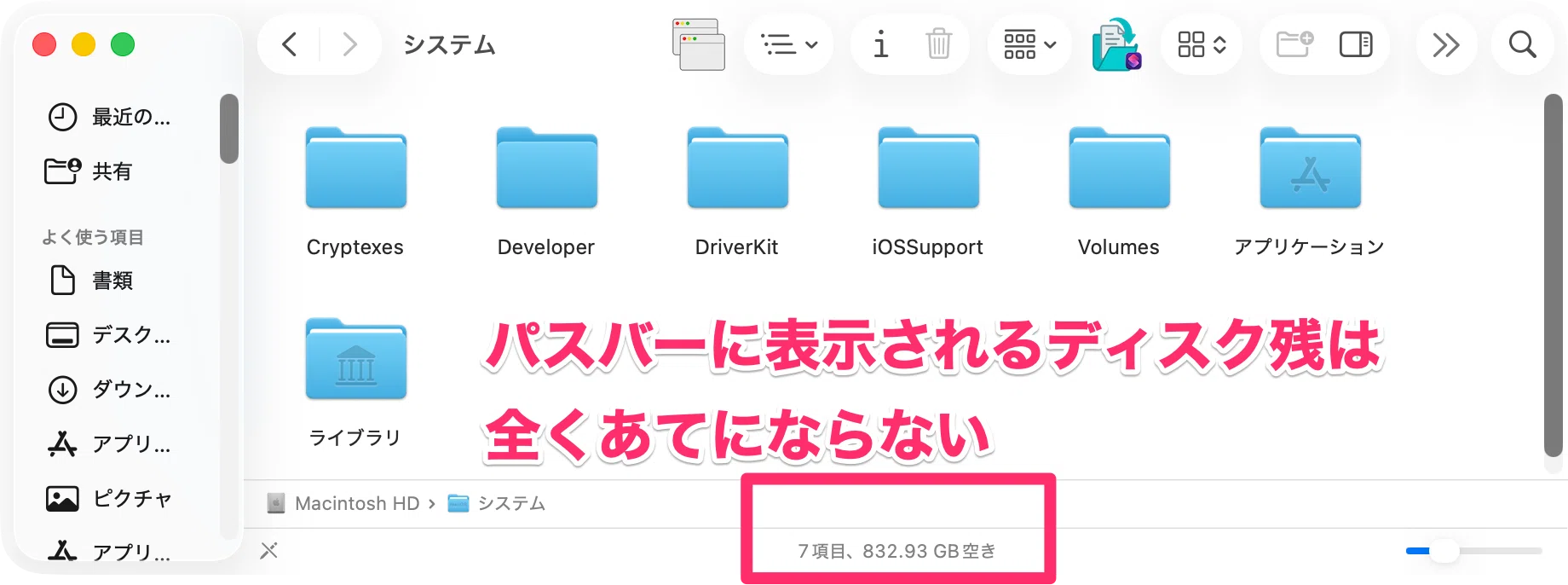Viewport: 1568px width, 585px height.
Task: Open ピクチャ in the sidebar
Action: click(x=132, y=499)
